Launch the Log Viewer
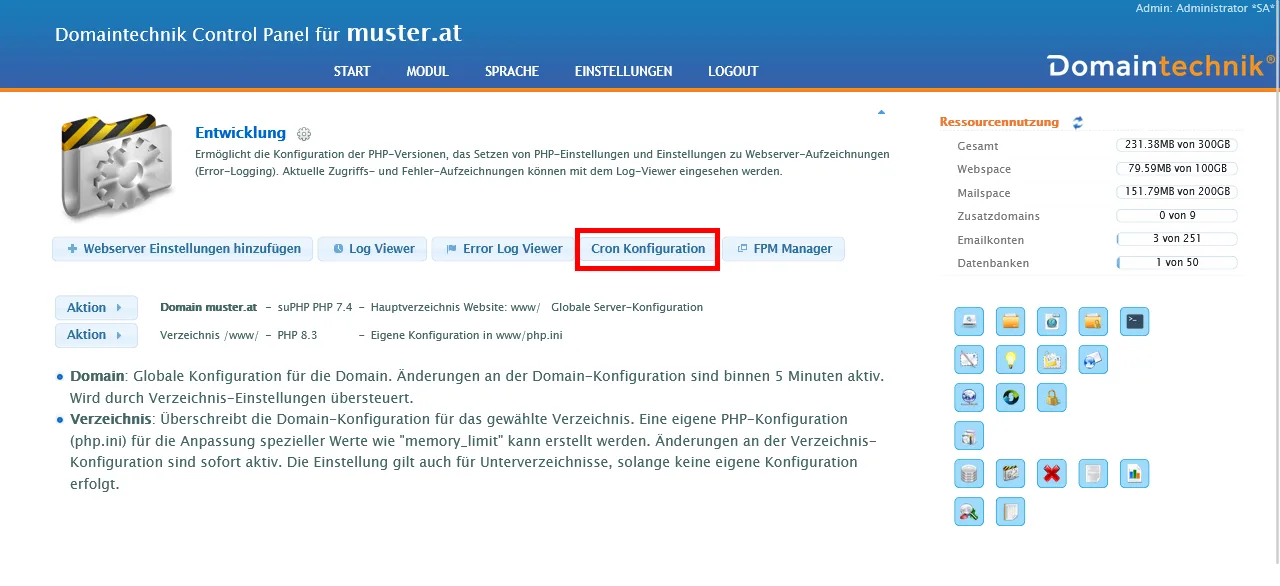The width and height of the screenshot is (1280, 586). [371, 248]
